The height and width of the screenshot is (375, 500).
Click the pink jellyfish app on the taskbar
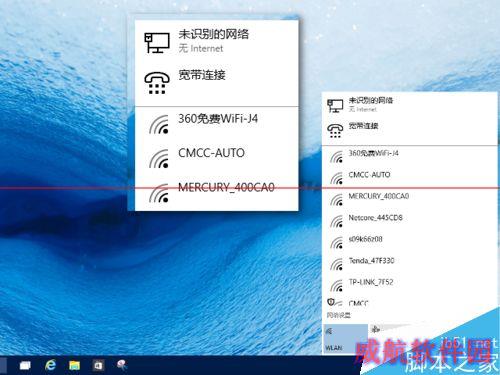tap(122, 365)
